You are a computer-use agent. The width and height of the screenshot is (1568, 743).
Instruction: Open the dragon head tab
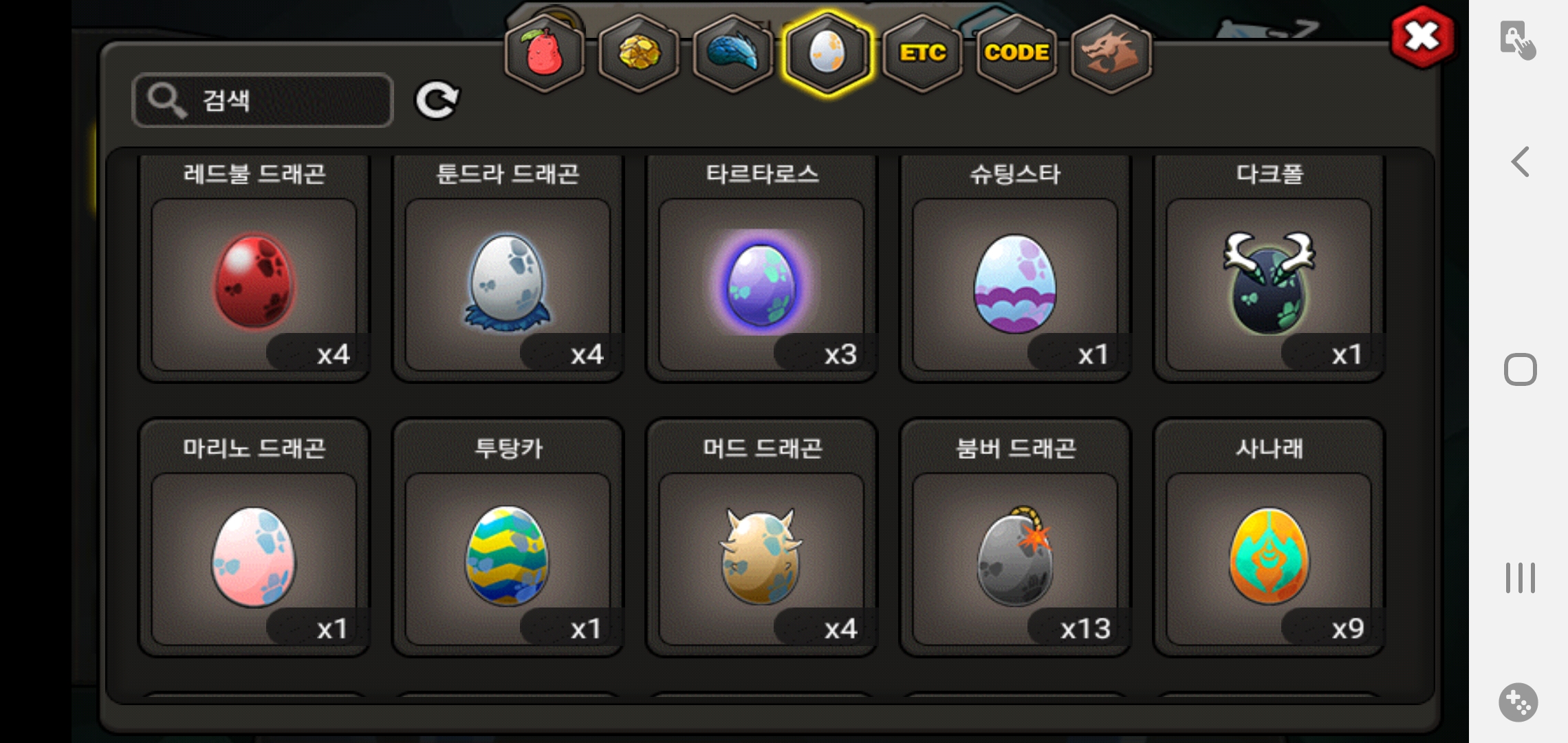pos(1111,53)
